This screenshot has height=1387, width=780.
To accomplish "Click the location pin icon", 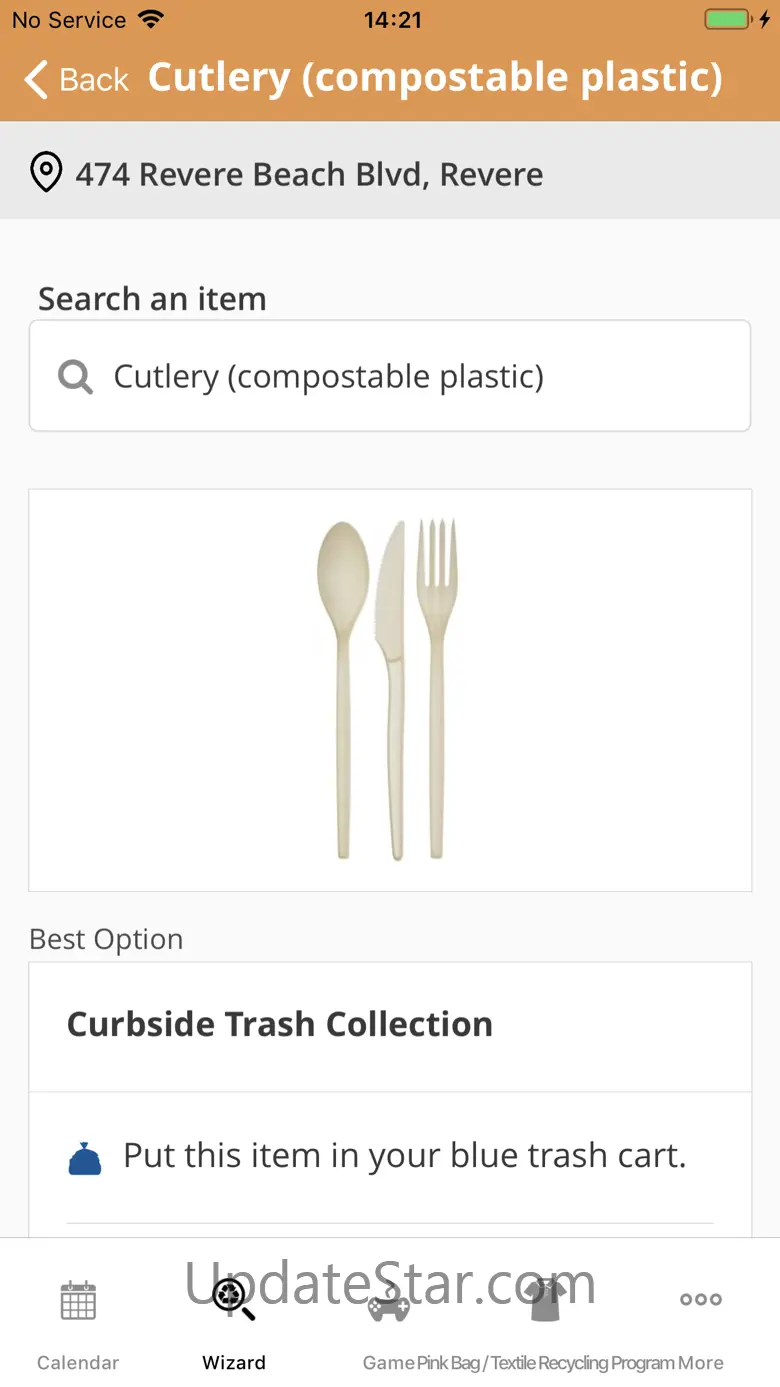I will click(46, 173).
